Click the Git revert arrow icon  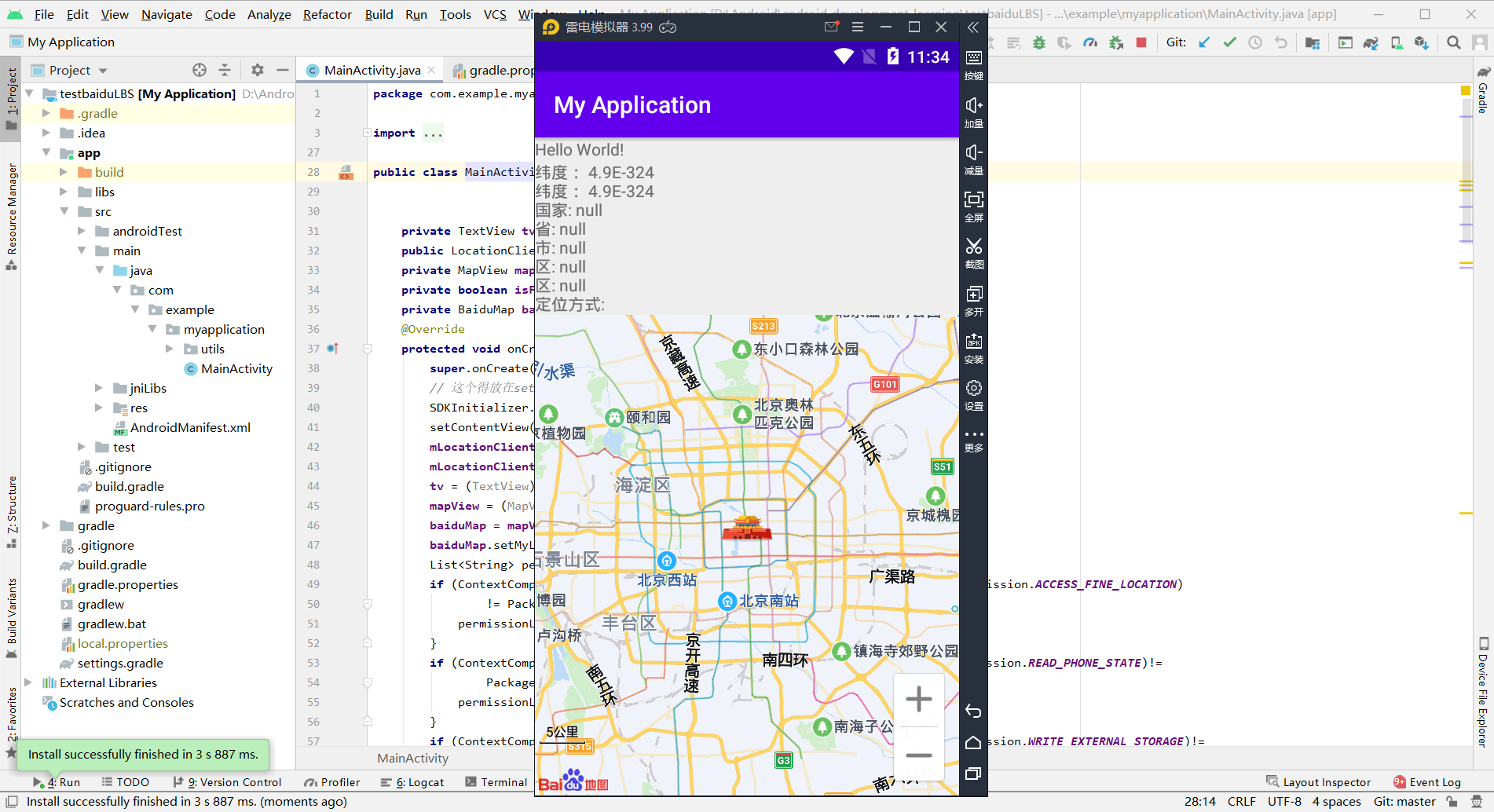[1281, 42]
